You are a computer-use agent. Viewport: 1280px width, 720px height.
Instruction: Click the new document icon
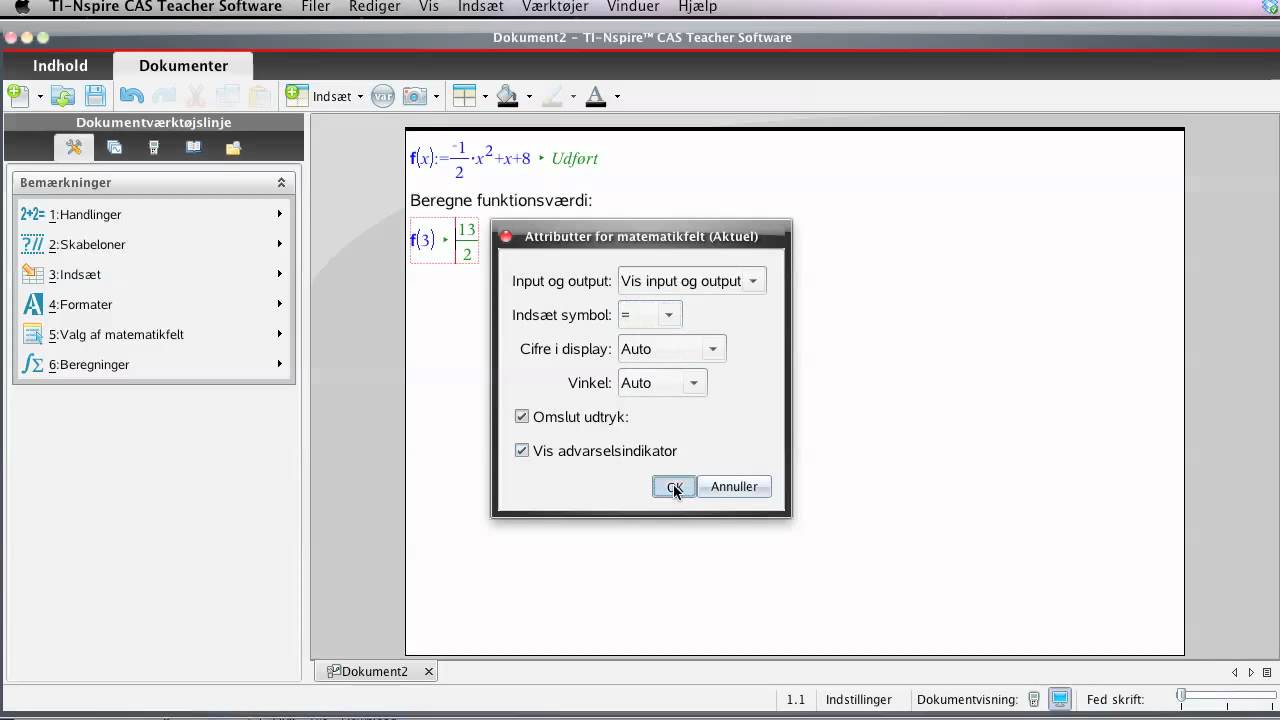click(18, 96)
